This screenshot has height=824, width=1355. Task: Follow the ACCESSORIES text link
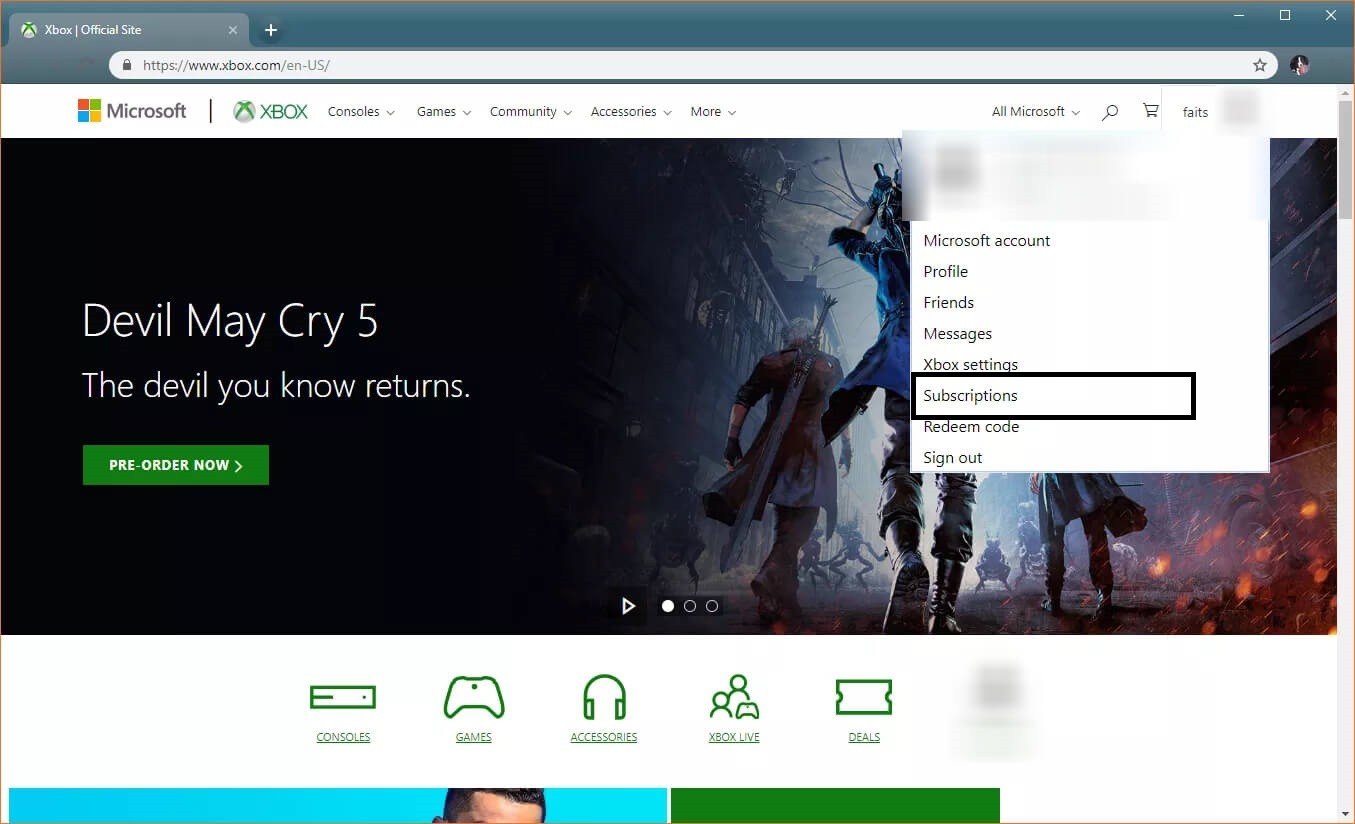click(x=604, y=737)
